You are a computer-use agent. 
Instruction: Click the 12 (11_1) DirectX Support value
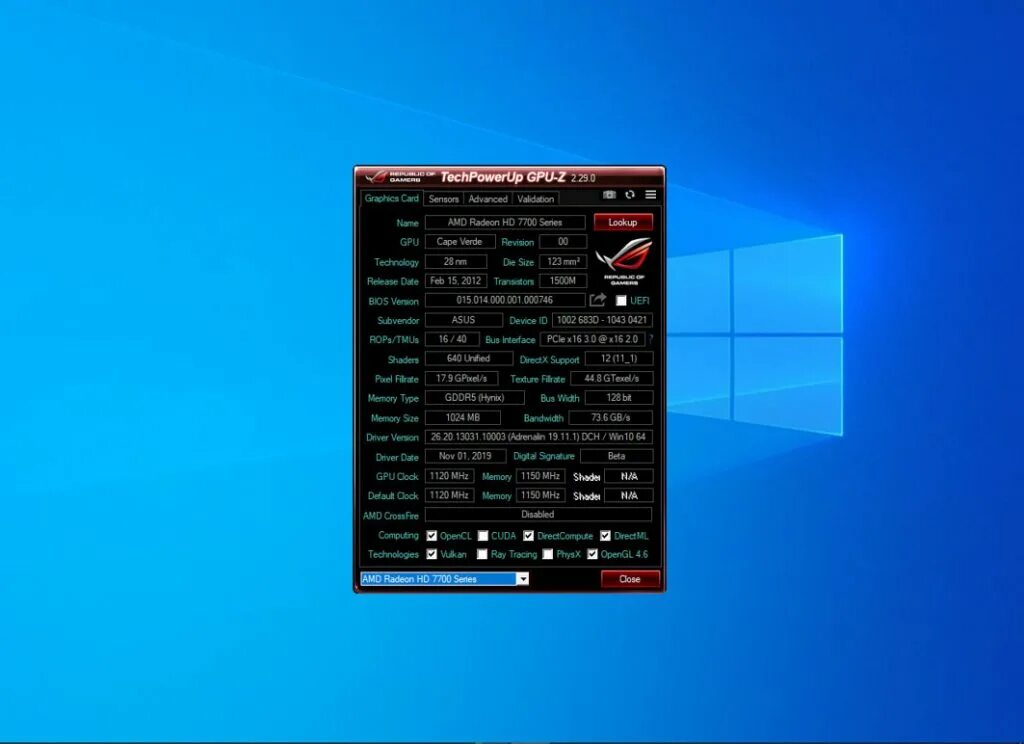[x=618, y=358]
